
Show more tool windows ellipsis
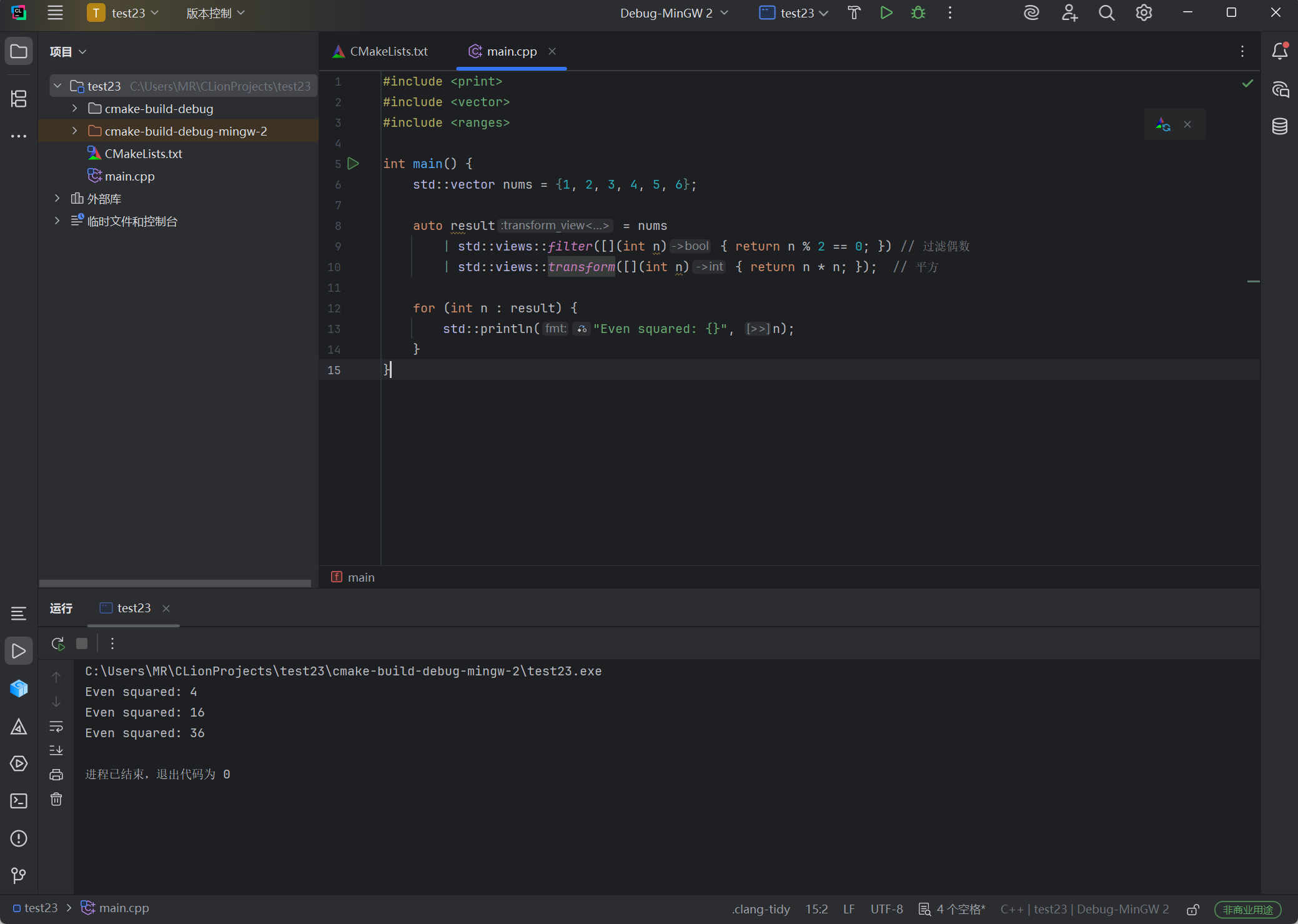pos(19,136)
